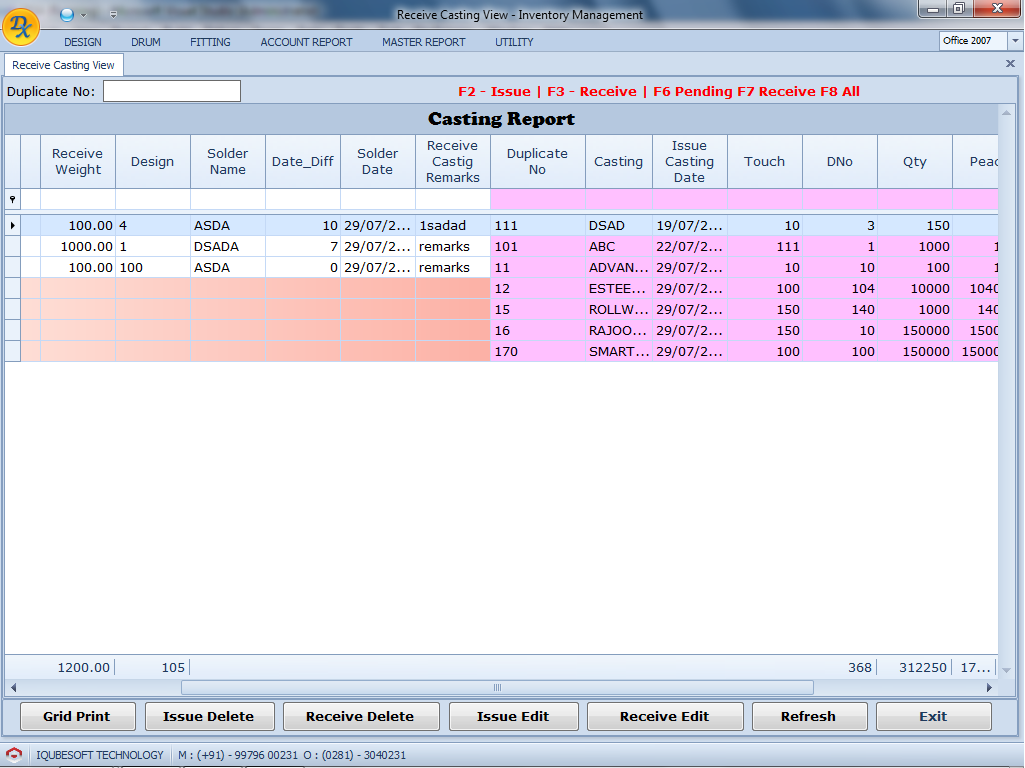Close the Receive Casting View tab panel
The width and height of the screenshot is (1025, 768).
[x=1010, y=64]
